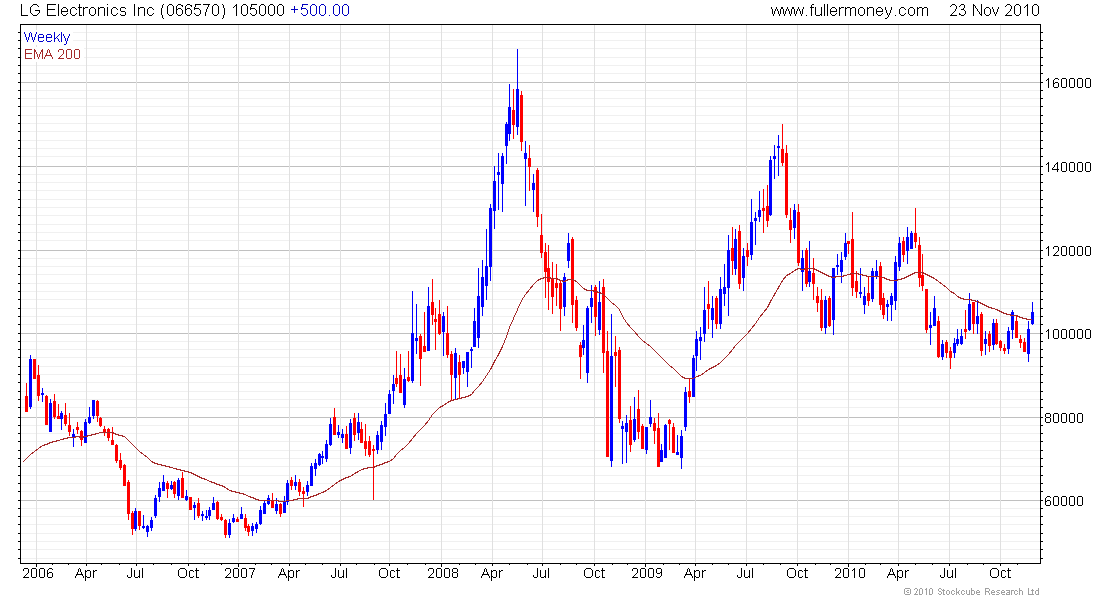The width and height of the screenshot is (1100, 600).
Task: Click the '2008' year label on time axis
Action: coord(443,573)
